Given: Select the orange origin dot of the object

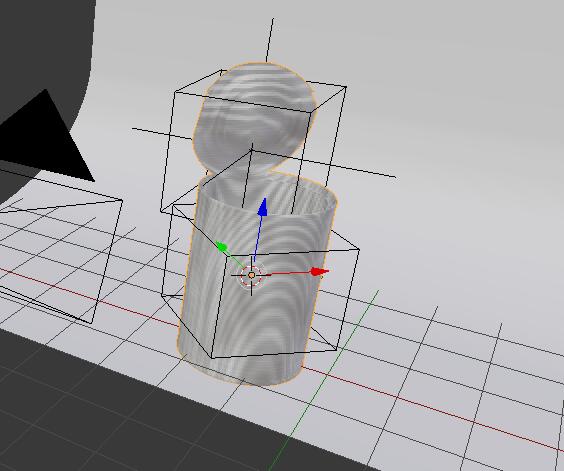Looking at the screenshot, I should coord(252,276).
